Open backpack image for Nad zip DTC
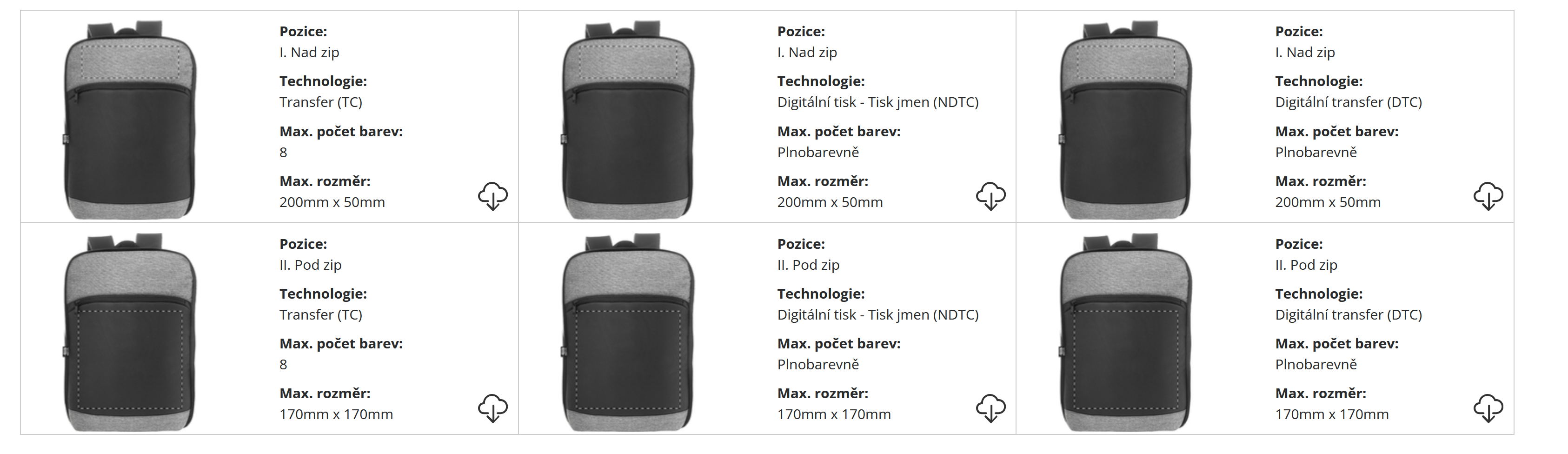Viewport: 1568px width, 454px height. pyautogui.click(x=1126, y=119)
